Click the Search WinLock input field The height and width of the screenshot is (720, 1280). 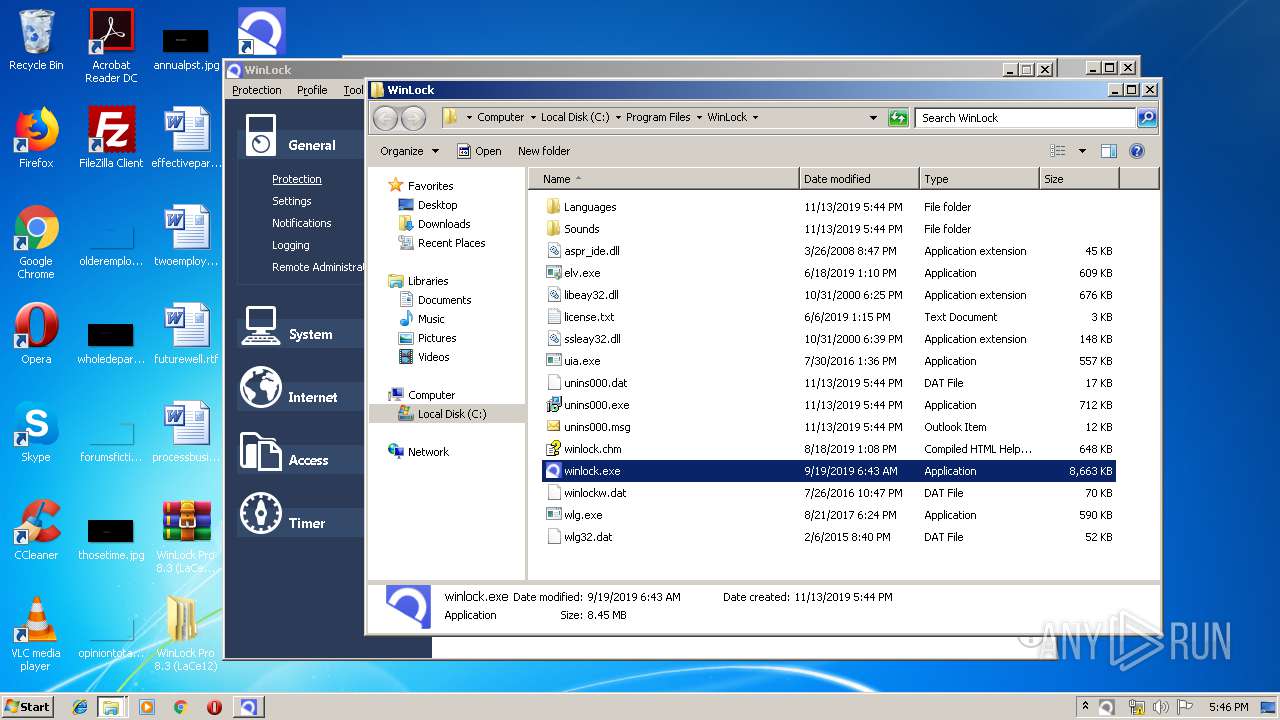1026,118
